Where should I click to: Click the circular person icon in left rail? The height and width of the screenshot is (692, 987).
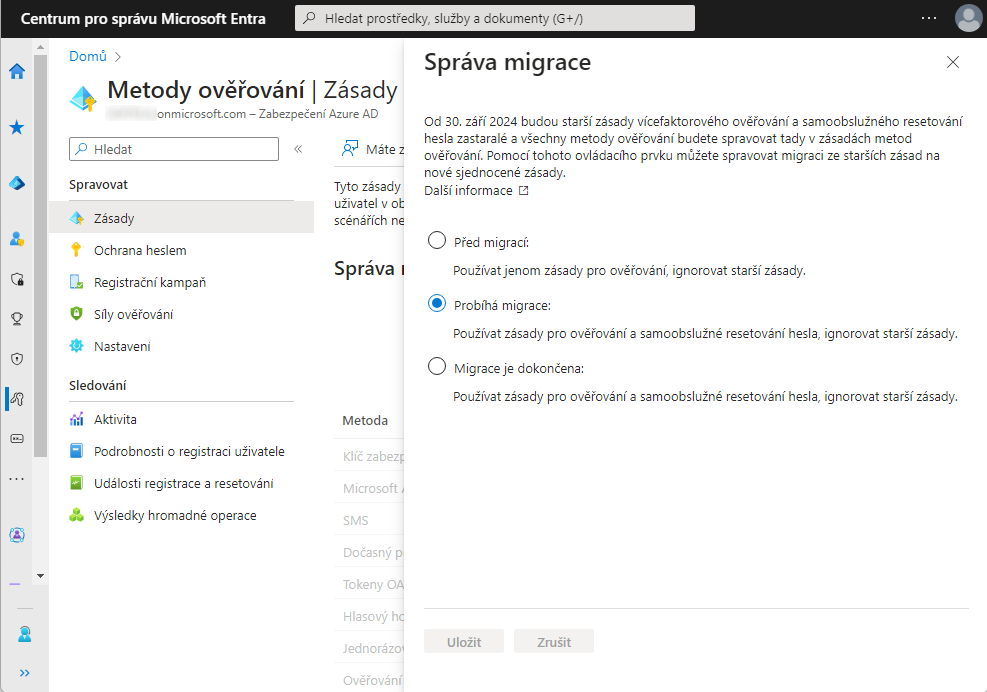(x=17, y=535)
